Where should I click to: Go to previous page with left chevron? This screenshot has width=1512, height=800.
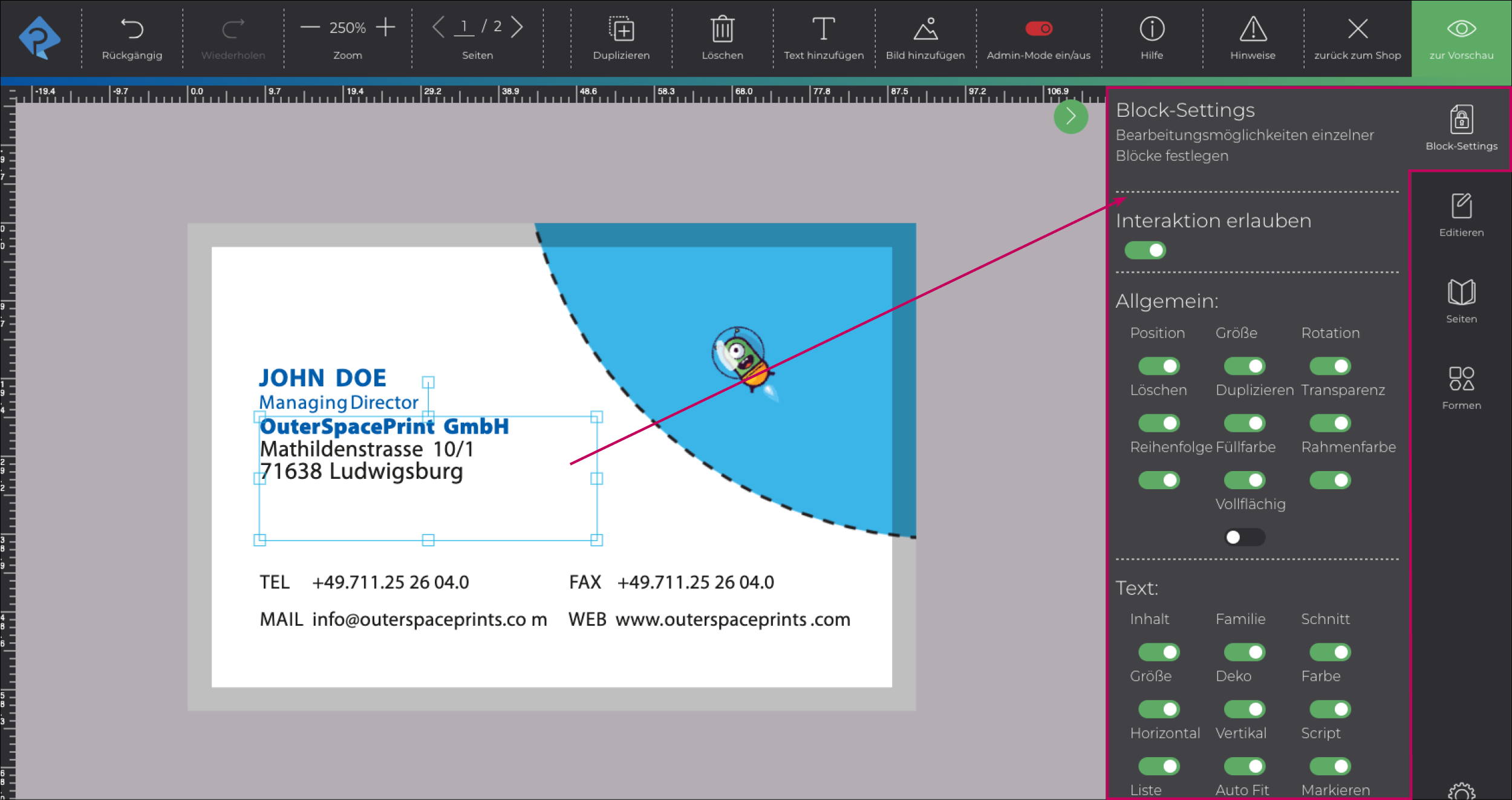438,27
